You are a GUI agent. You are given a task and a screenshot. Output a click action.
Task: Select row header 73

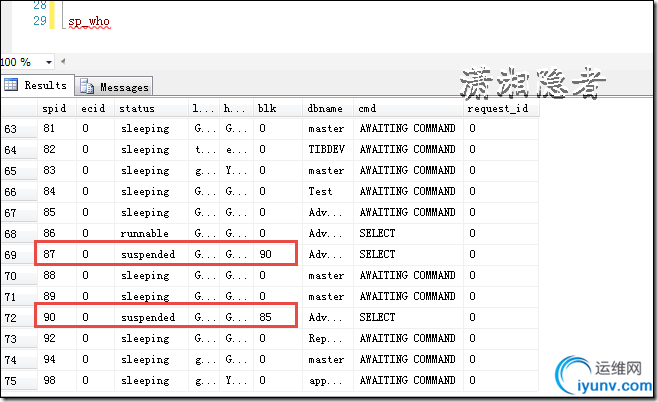pos(19,339)
